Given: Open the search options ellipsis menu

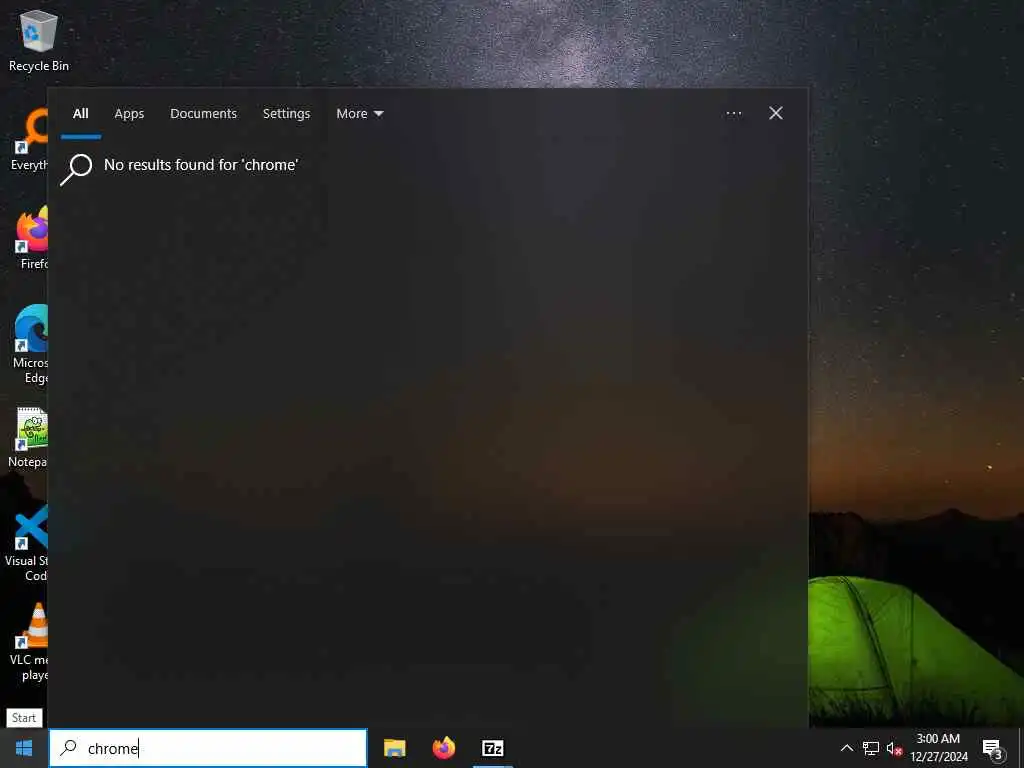Looking at the screenshot, I should pos(734,114).
